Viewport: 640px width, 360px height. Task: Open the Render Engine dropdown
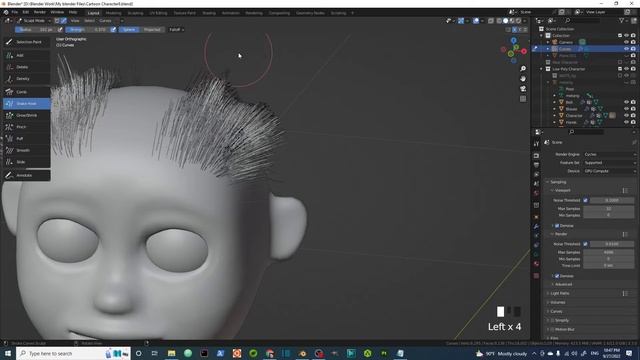tap(609, 154)
